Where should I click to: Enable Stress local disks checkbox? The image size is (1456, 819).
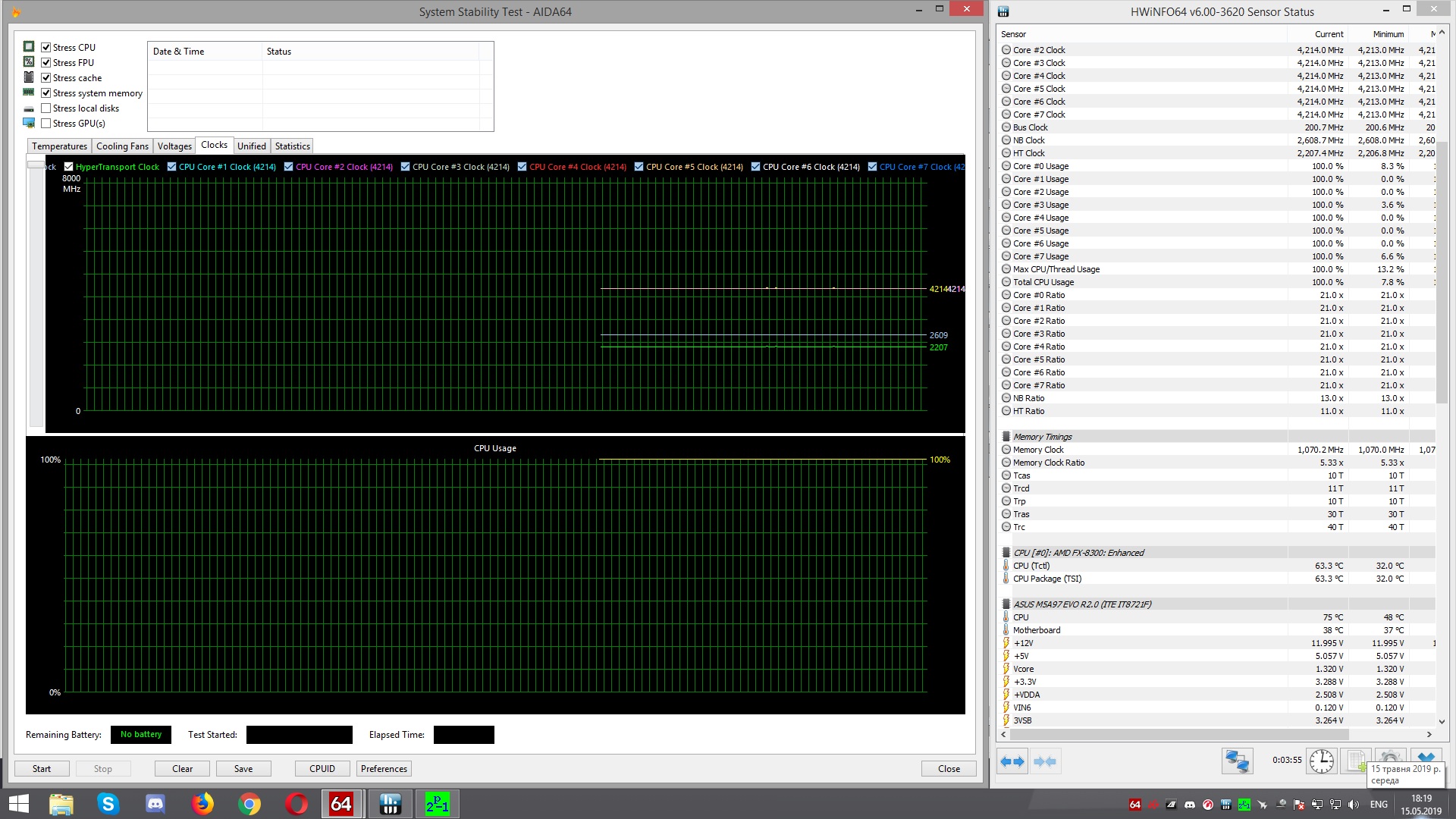[x=46, y=108]
